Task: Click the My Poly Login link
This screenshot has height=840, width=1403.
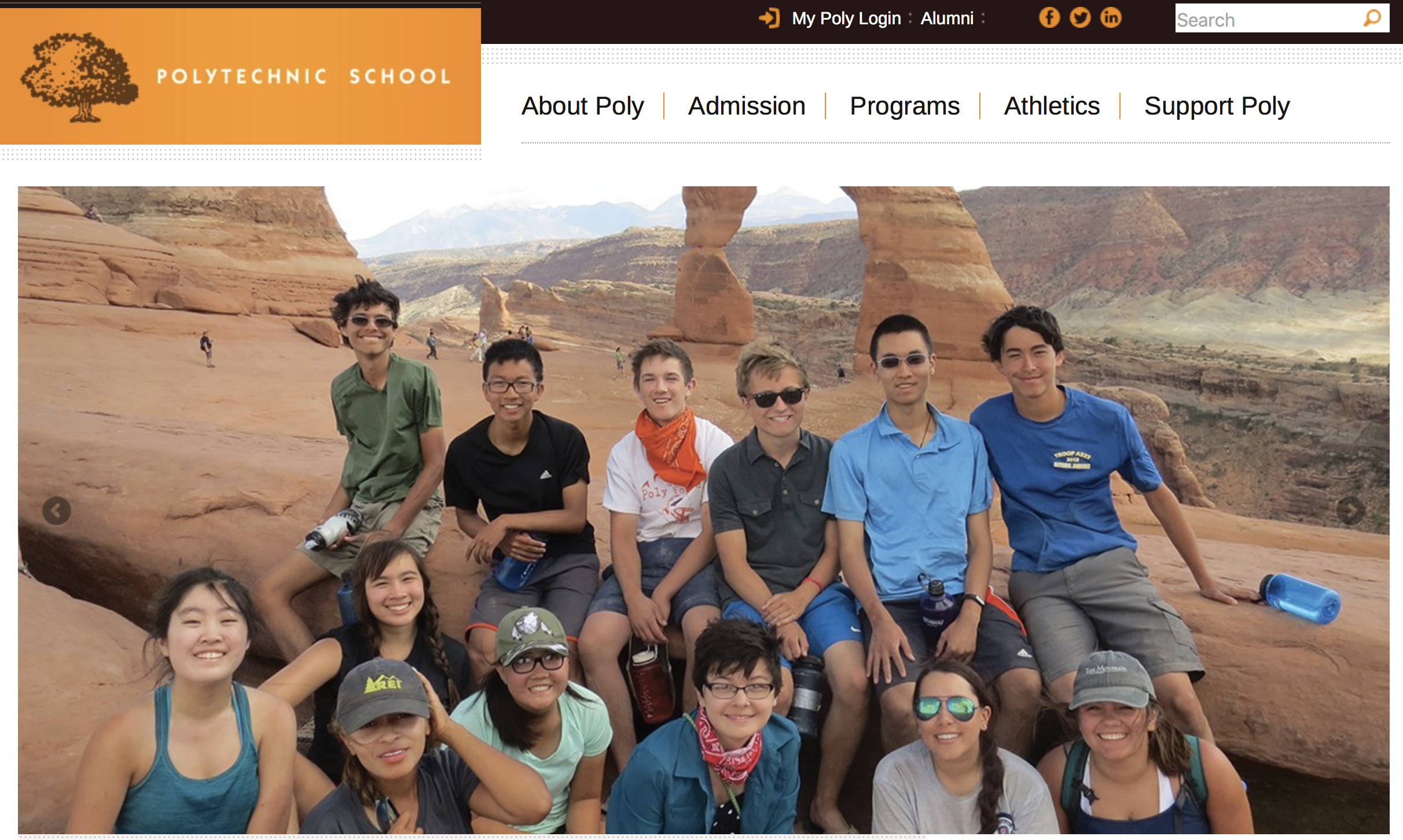Action: [x=846, y=19]
